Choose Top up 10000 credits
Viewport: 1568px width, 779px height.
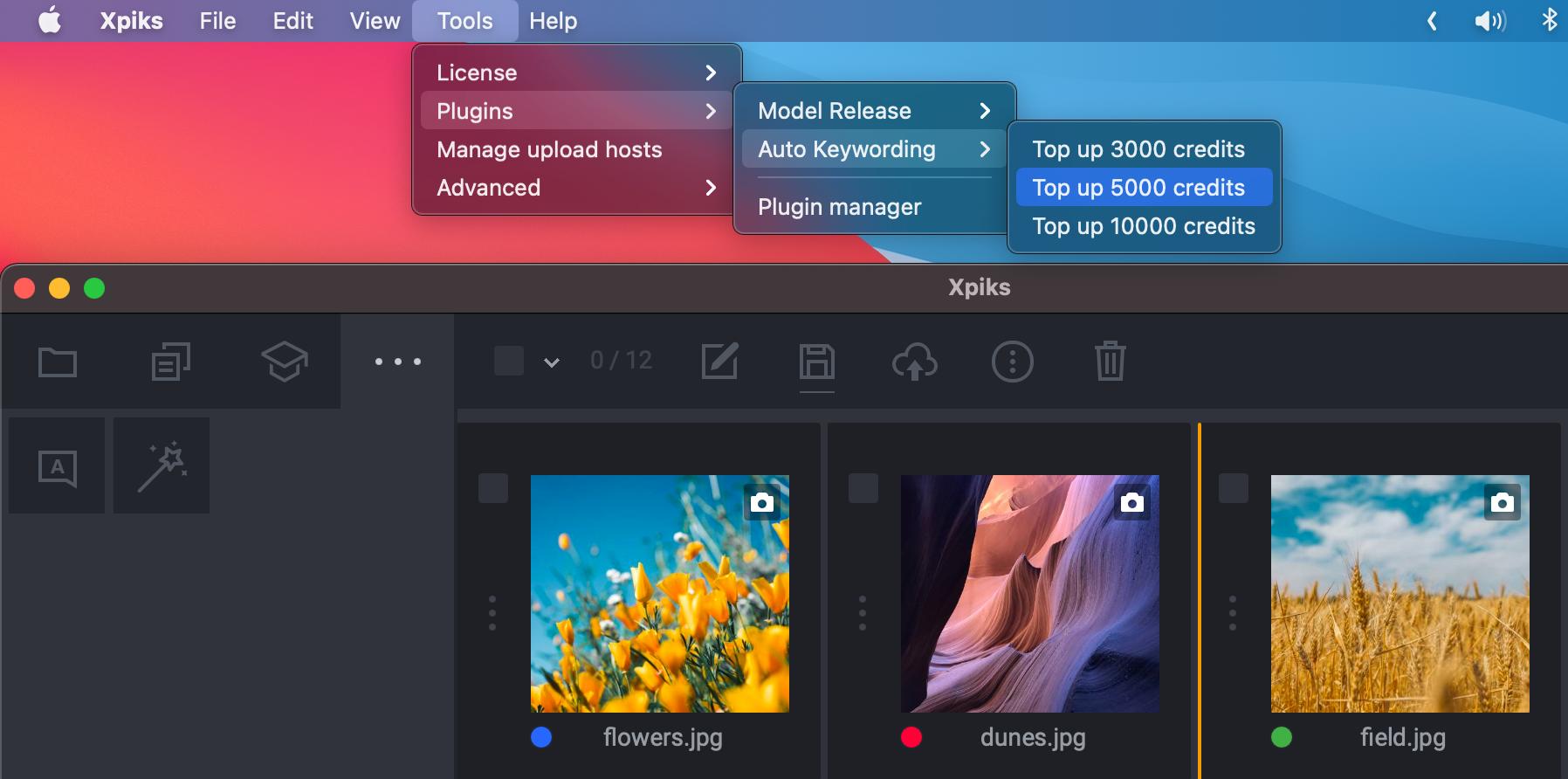click(x=1145, y=226)
